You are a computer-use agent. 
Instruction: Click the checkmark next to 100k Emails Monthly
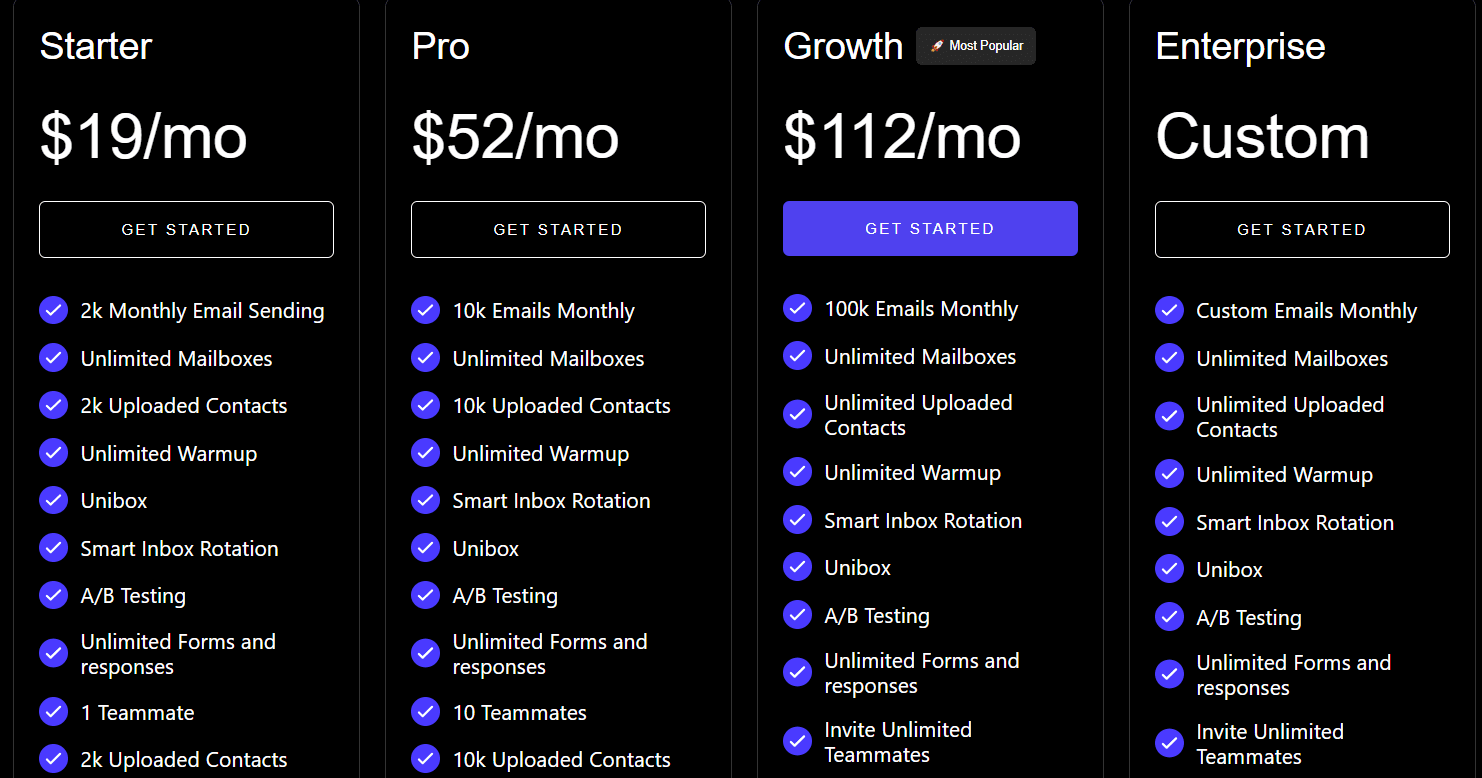797,308
